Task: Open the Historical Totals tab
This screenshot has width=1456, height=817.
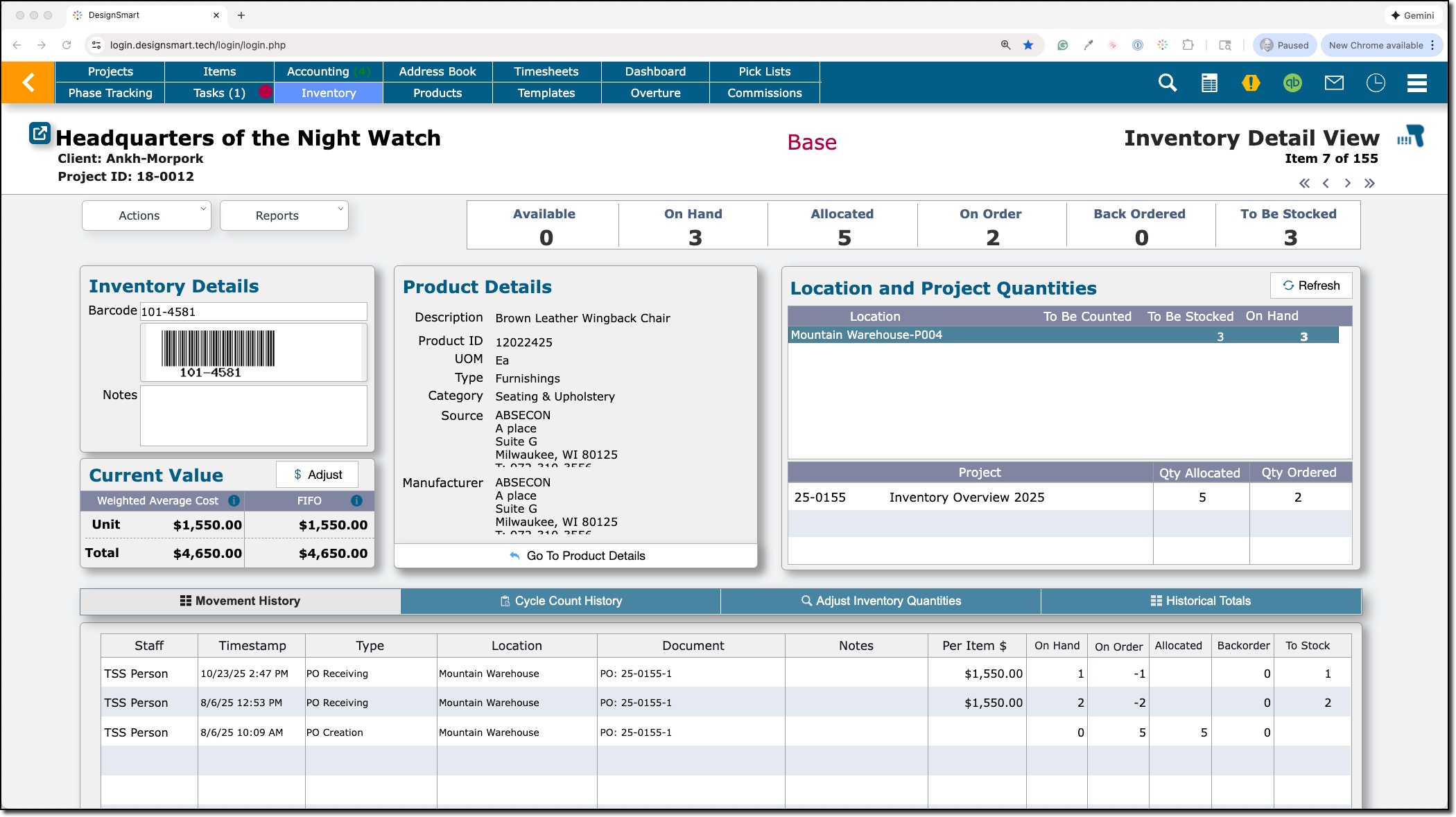Action: point(1201,601)
